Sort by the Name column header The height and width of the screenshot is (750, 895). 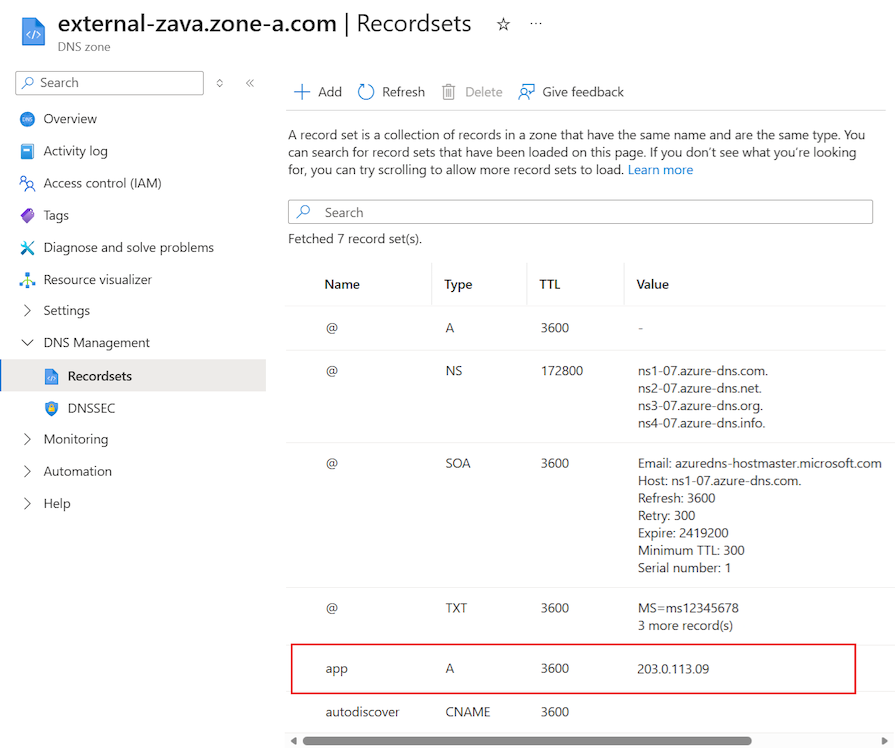click(x=342, y=284)
